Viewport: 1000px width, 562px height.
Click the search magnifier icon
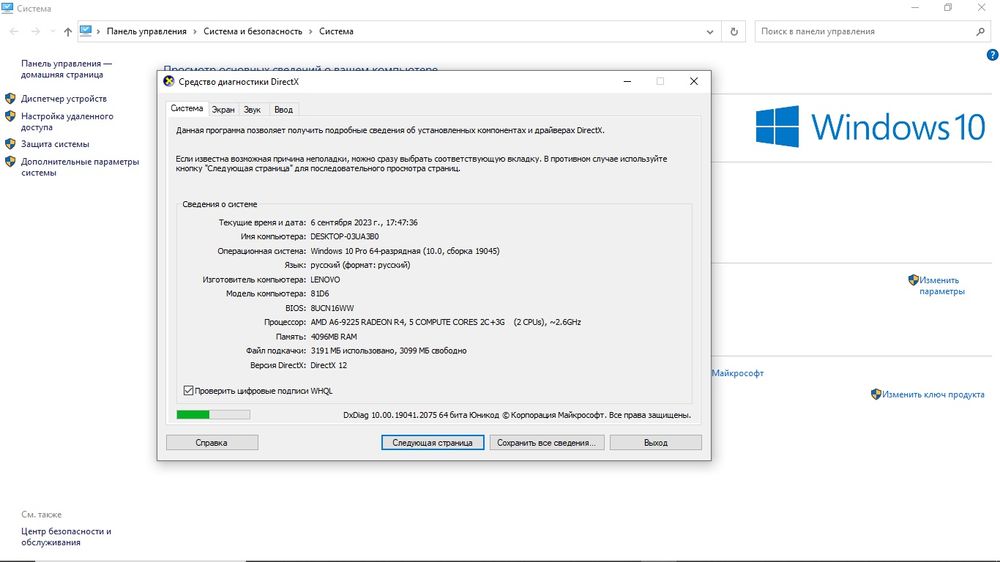coord(980,31)
